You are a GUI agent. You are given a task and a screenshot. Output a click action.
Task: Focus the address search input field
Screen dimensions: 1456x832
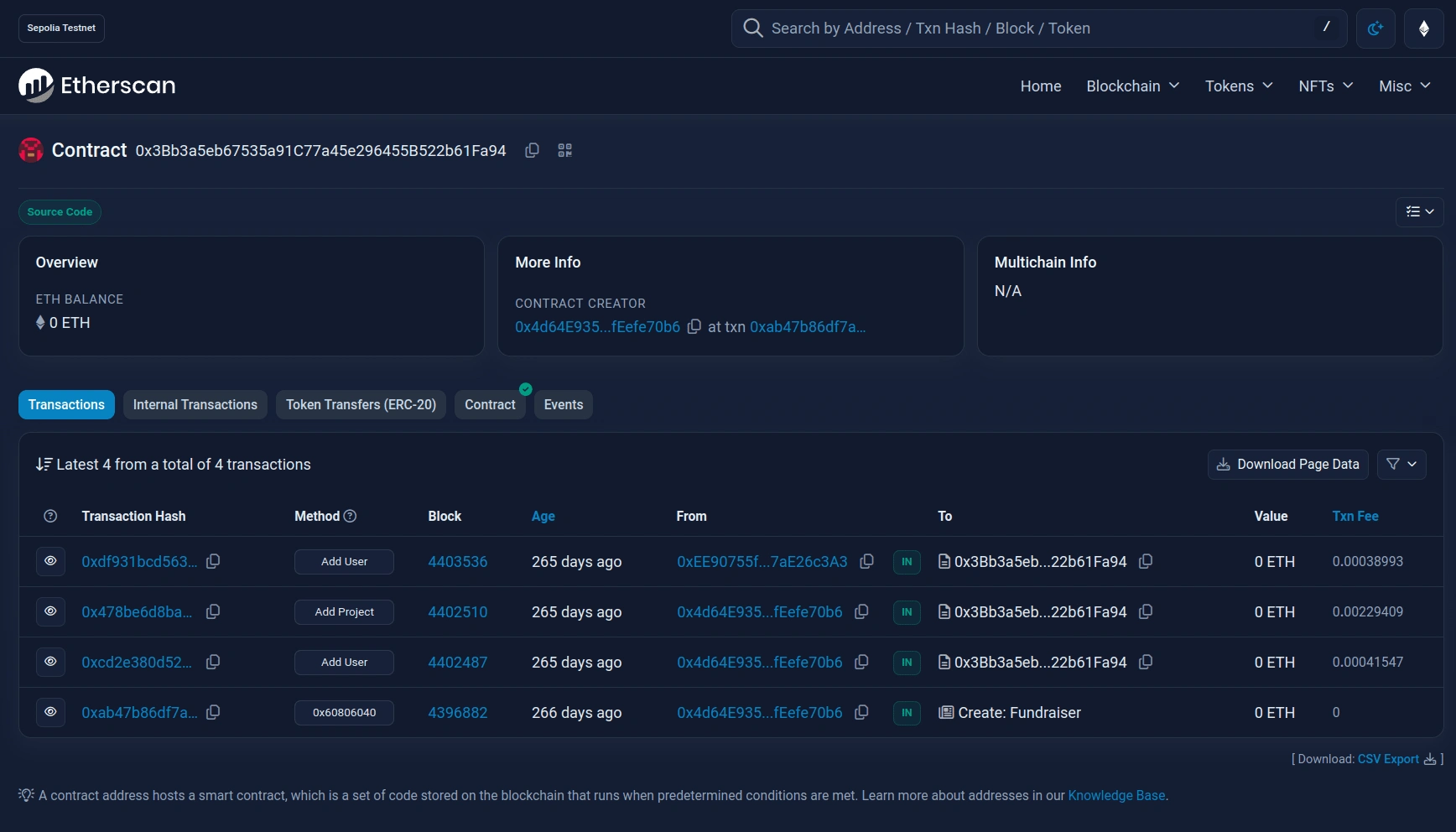[1037, 29]
